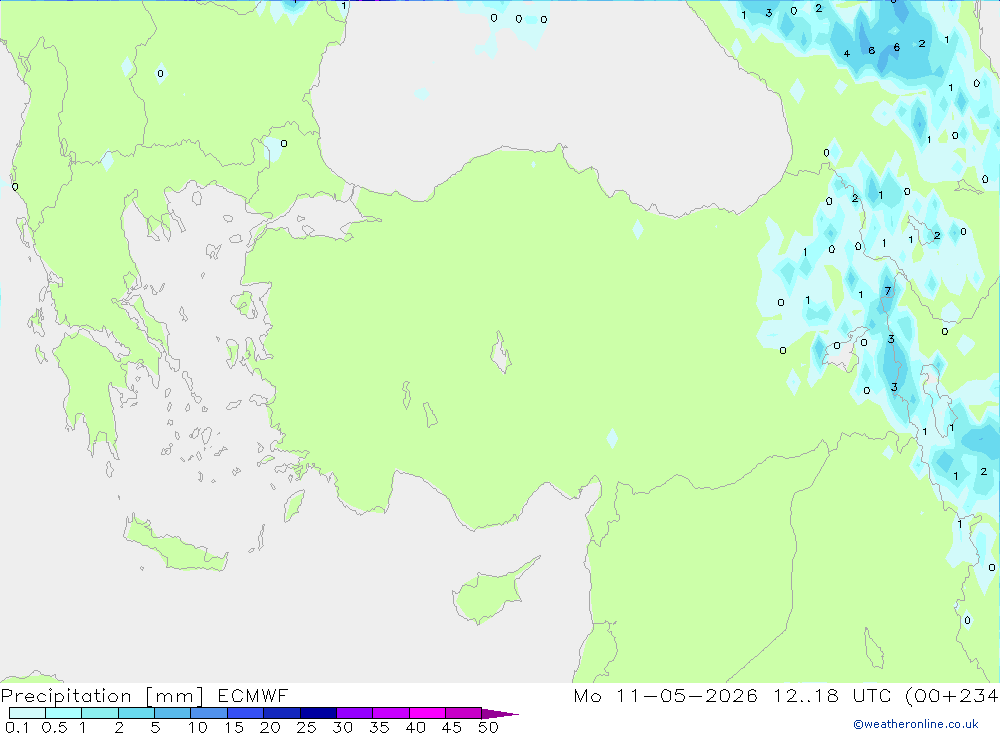Click the 'Mo 11-05-2026' date text
The width and height of the screenshot is (1000, 733).
tap(666, 696)
